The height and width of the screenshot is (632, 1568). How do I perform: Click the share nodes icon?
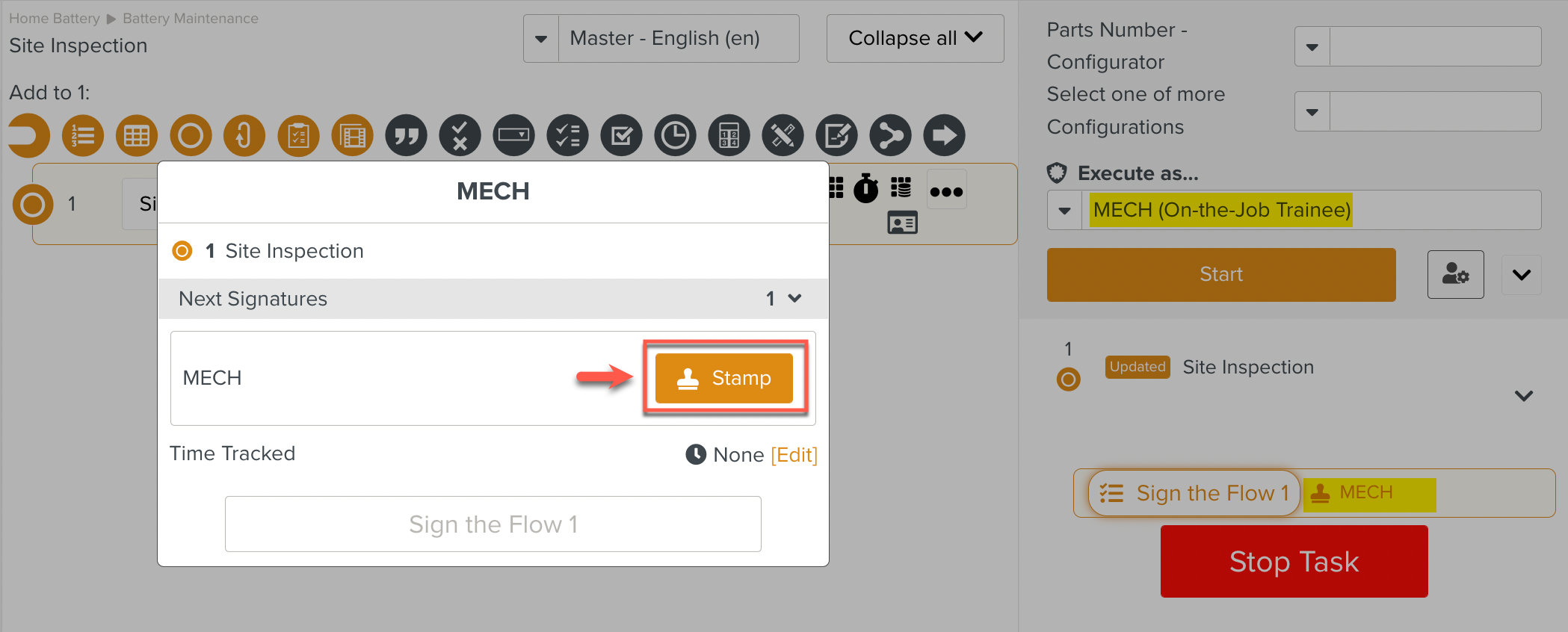click(x=890, y=136)
